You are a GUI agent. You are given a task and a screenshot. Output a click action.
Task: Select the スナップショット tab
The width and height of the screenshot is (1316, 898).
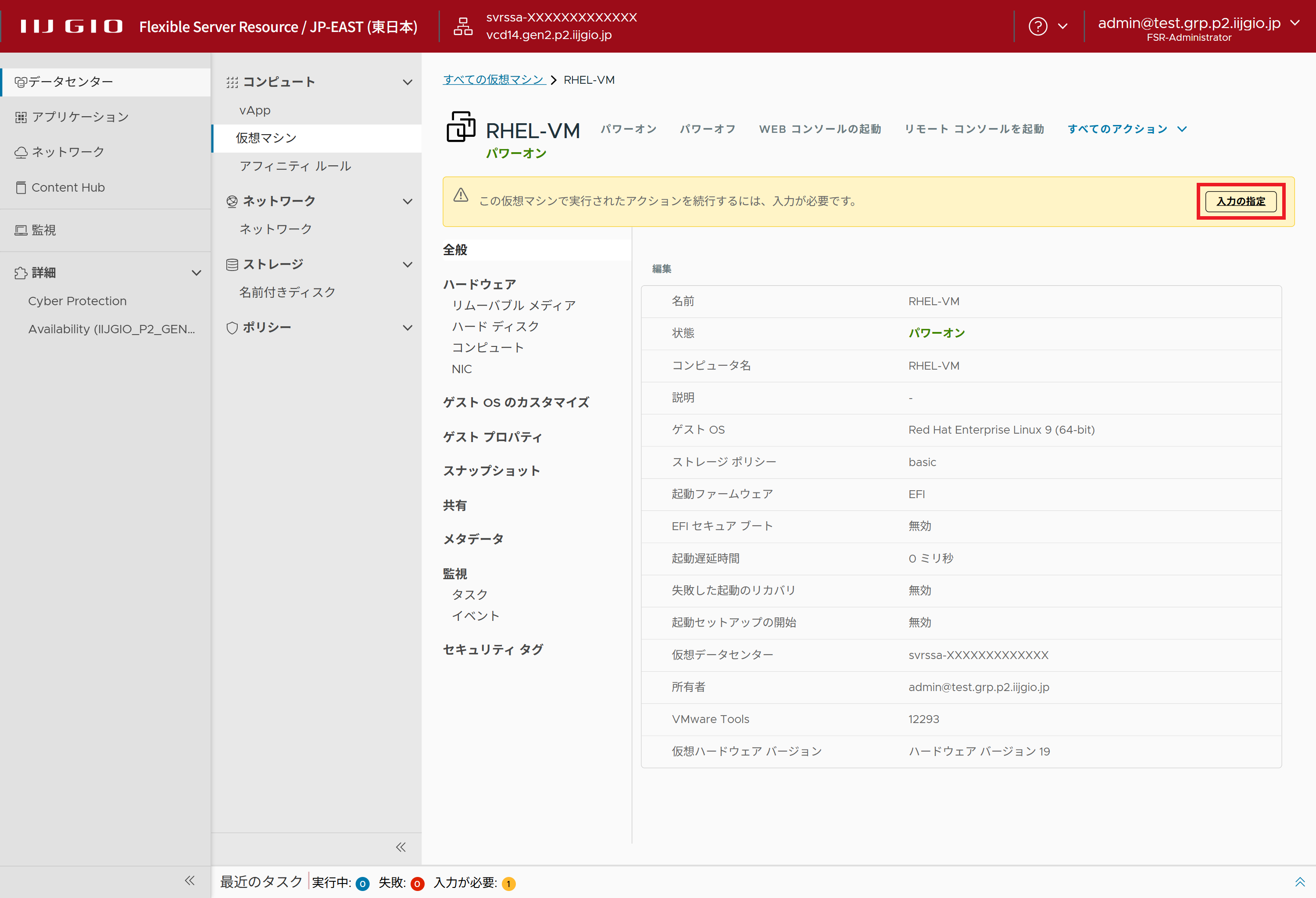491,471
